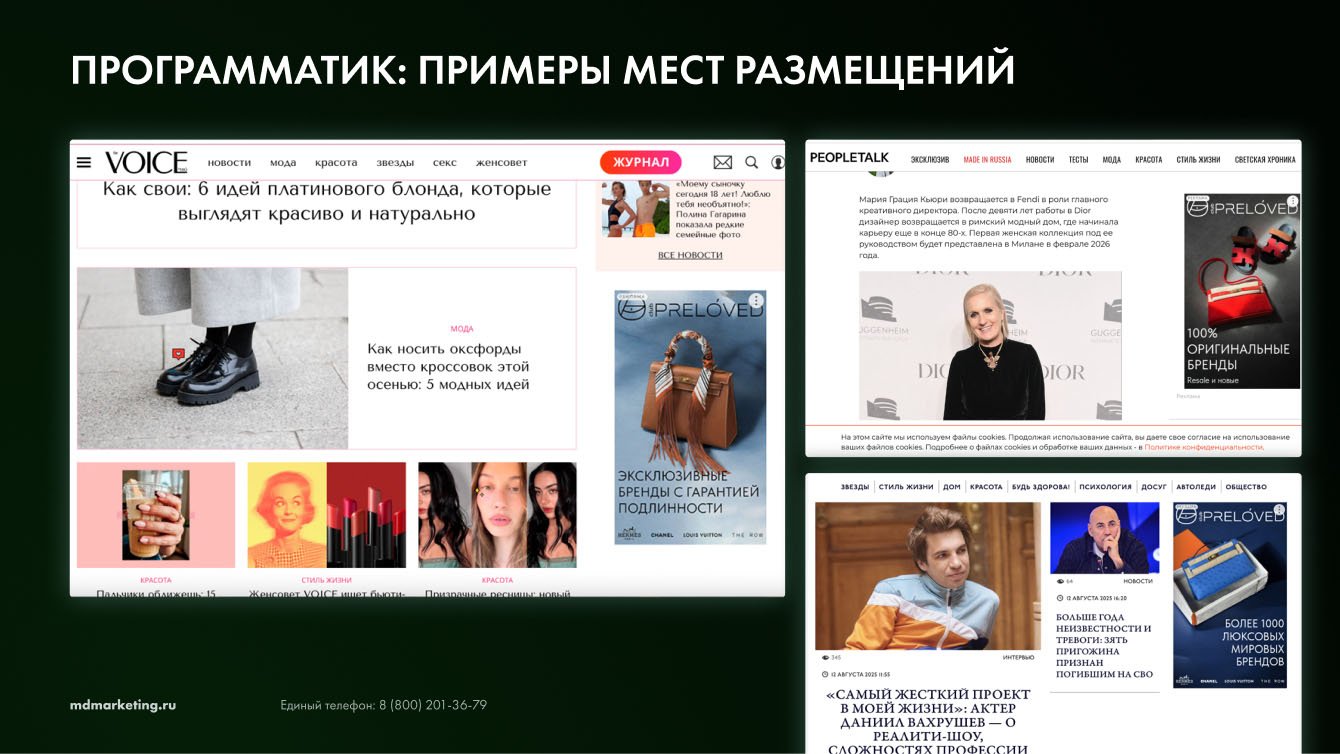
Task: Select СВЕТСКАЯ ХРОНИКА in the PeopleTalk menu
Action: pos(1265,160)
